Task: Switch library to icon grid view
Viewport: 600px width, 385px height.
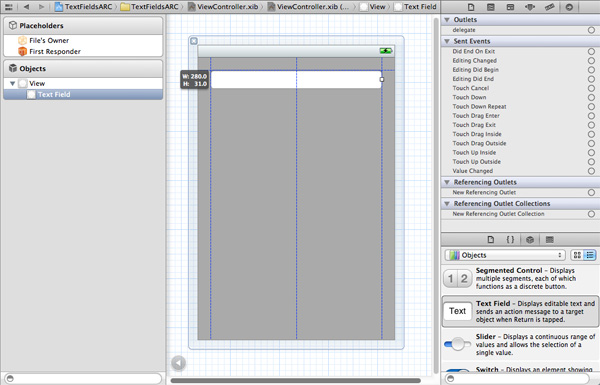Action: [x=577, y=255]
